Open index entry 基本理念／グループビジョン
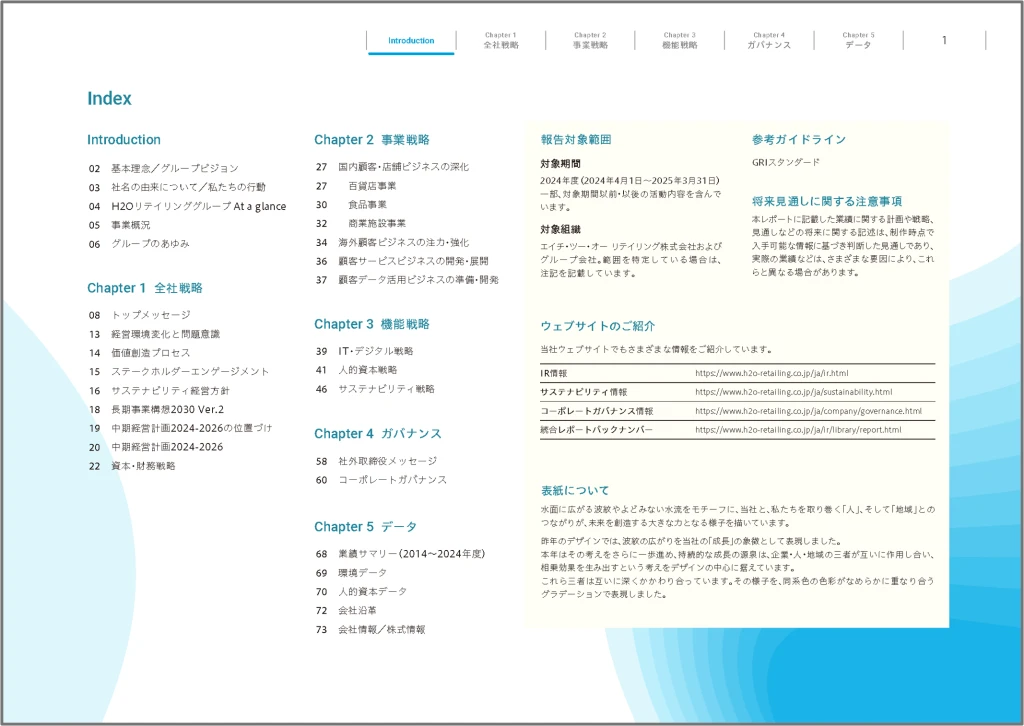This screenshot has width=1024, height=726. click(174, 169)
